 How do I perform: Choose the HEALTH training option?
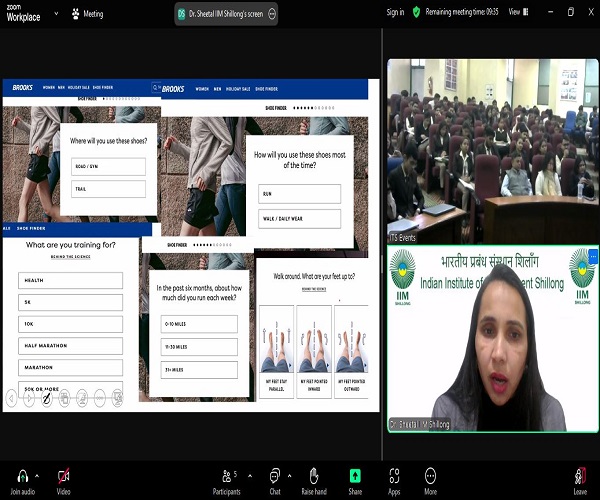(70, 280)
